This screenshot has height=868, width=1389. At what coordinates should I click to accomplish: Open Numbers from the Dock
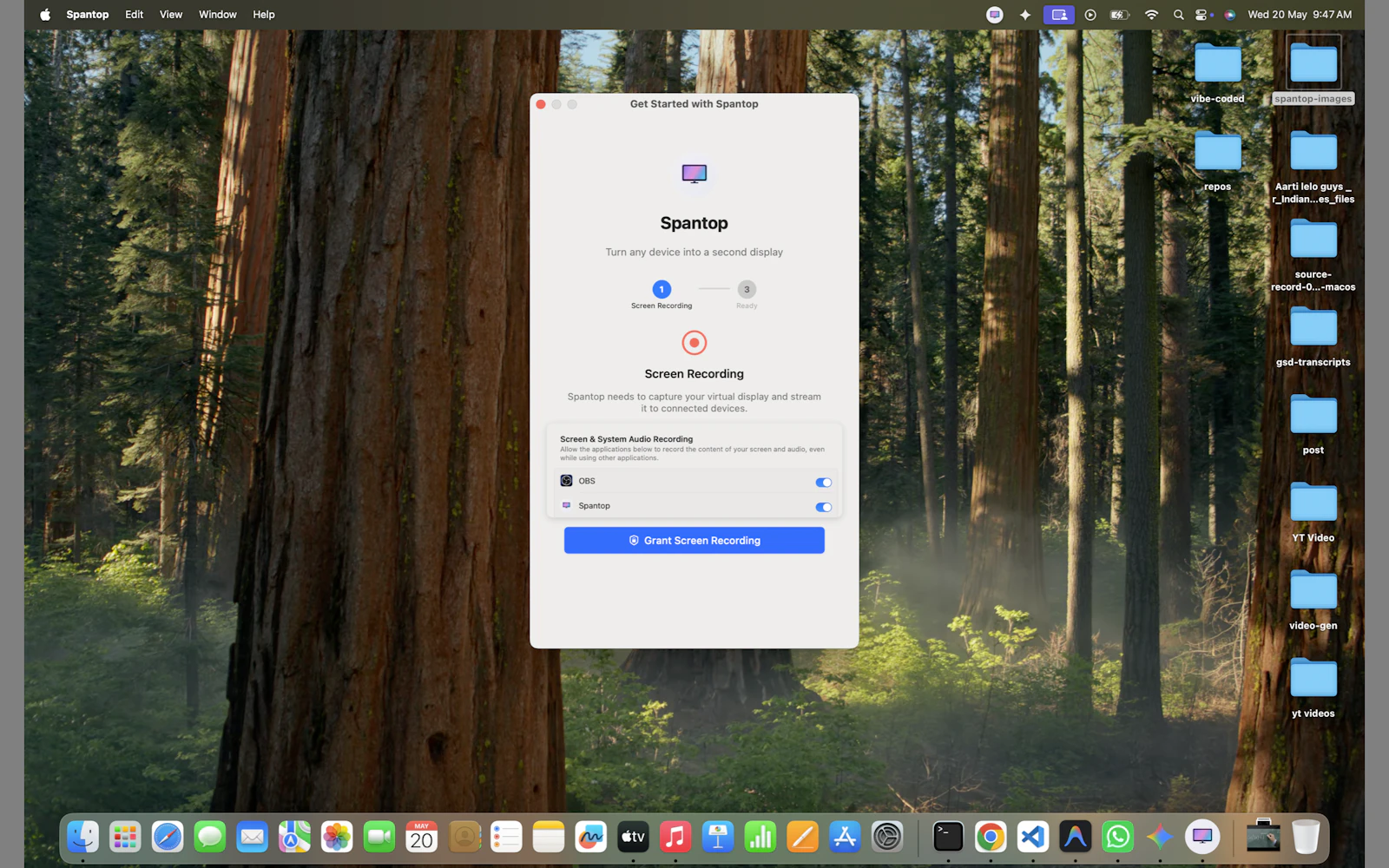(760, 837)
